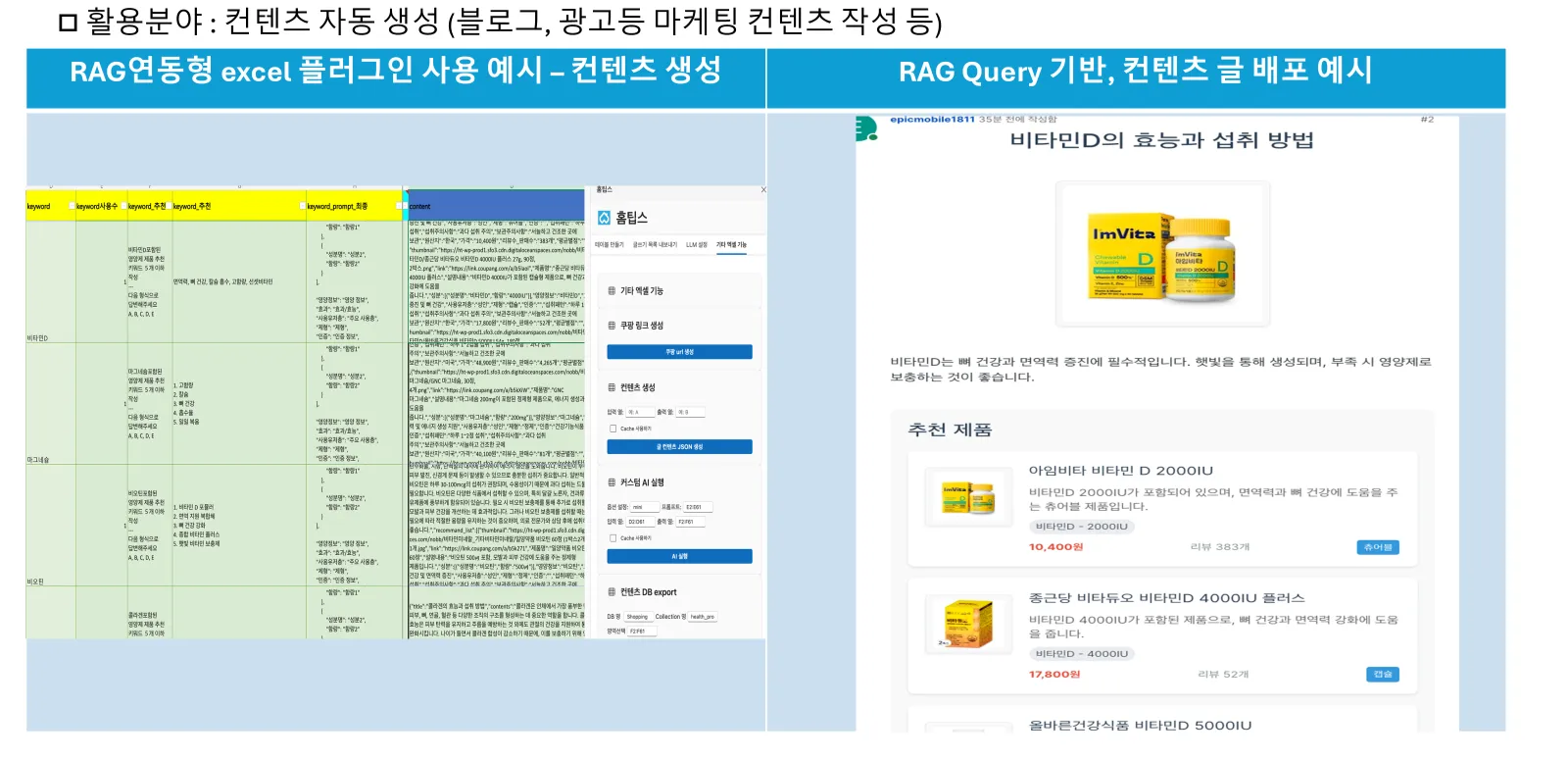
Task: Open the keyword사용수 column filter dropdown
Action: [122, 207]
